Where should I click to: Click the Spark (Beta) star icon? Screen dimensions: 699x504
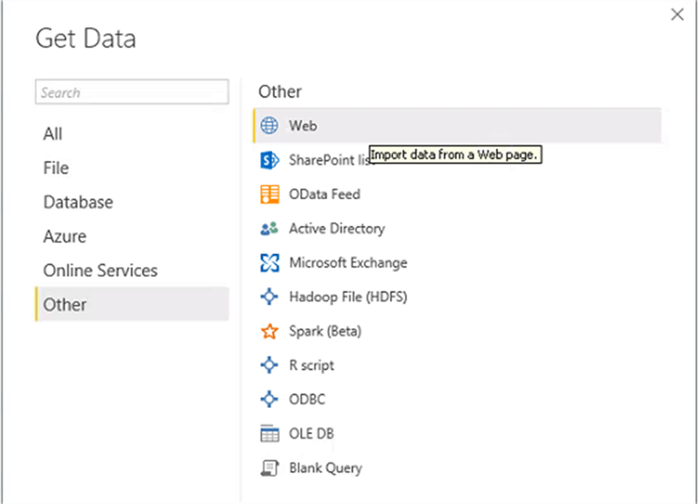pos(269,331)
